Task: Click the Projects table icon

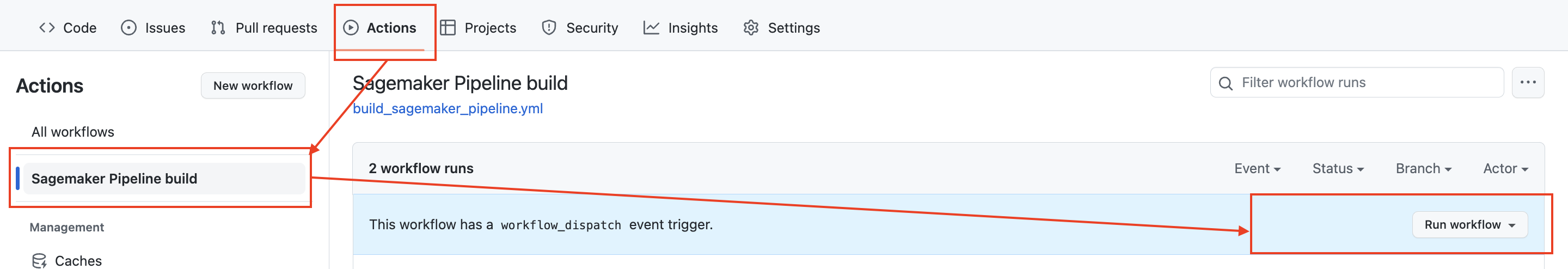Action: (x=448, y=28)
